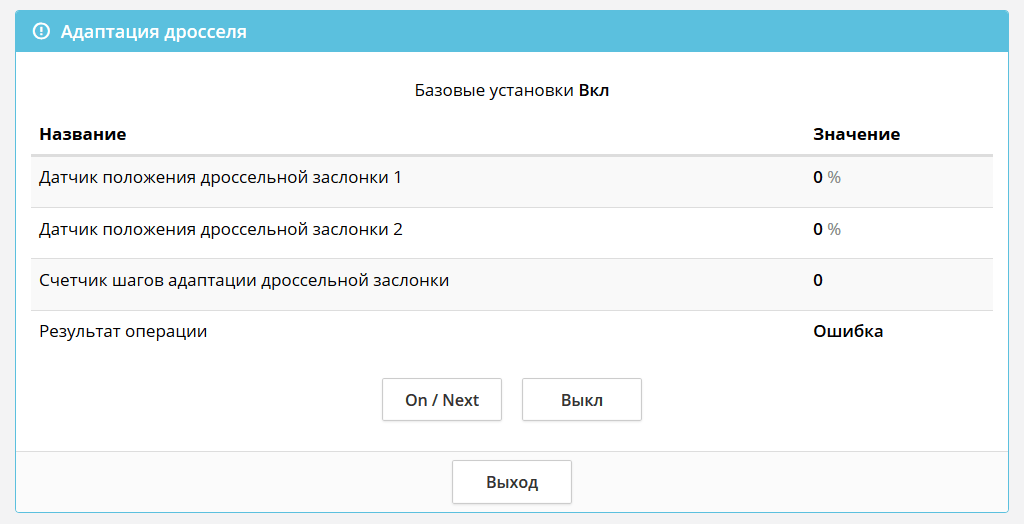Image resolution: width=1024 pixels, height=524 pixels.
Task: Click the Значение column header
Action: (x=856, y=134)
